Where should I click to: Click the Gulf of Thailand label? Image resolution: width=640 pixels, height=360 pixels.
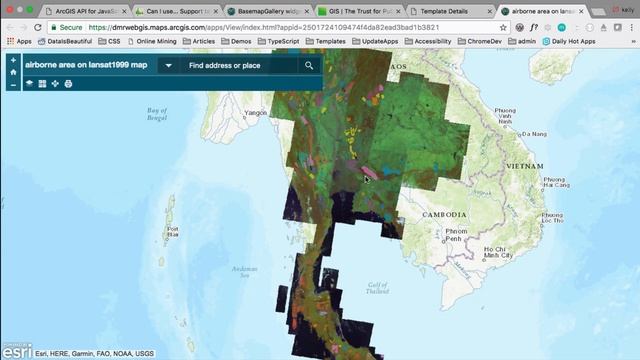(x=377, y=288)
